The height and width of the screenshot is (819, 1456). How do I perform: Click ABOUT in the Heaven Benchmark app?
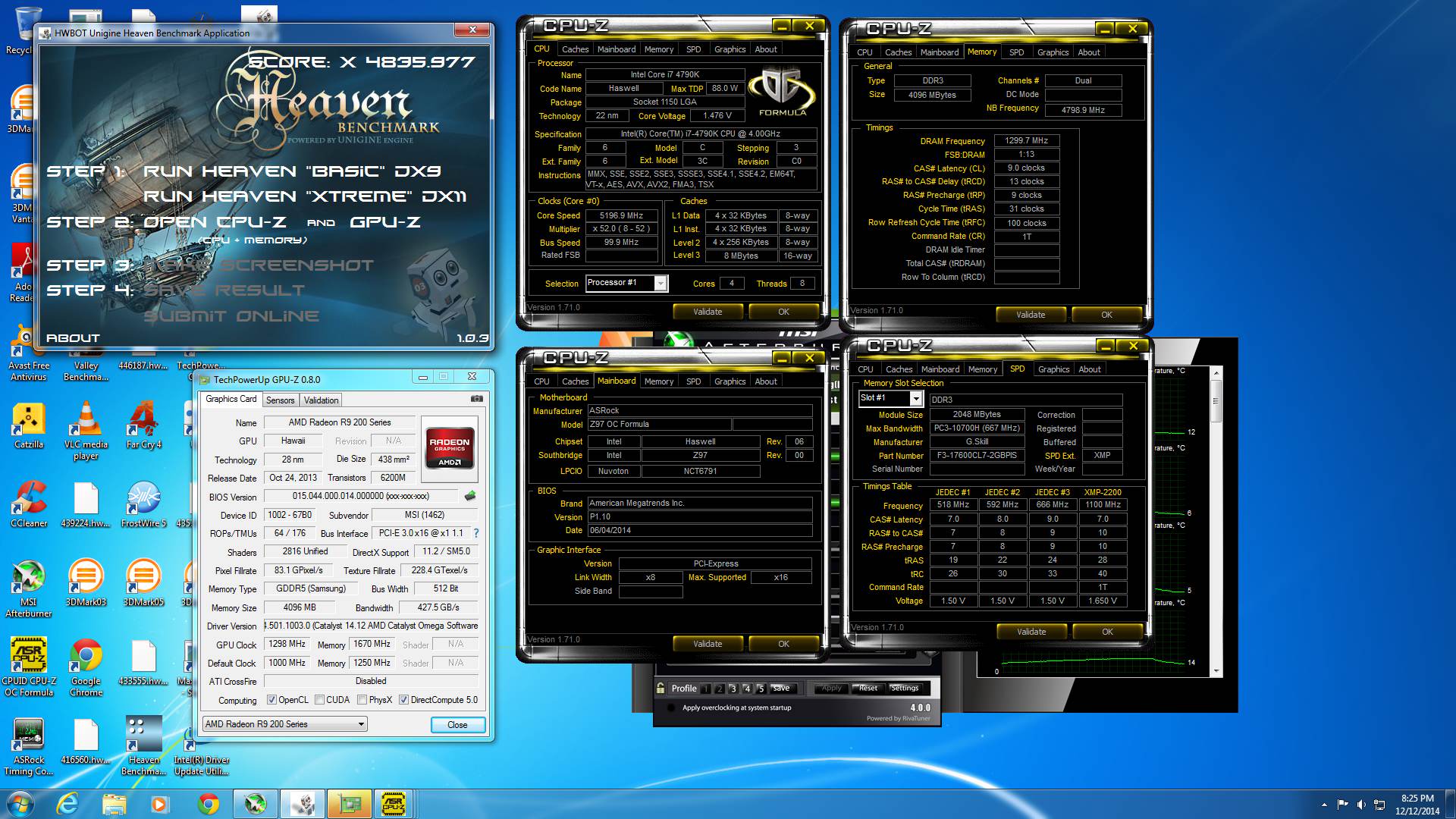(x=73, y=338)
